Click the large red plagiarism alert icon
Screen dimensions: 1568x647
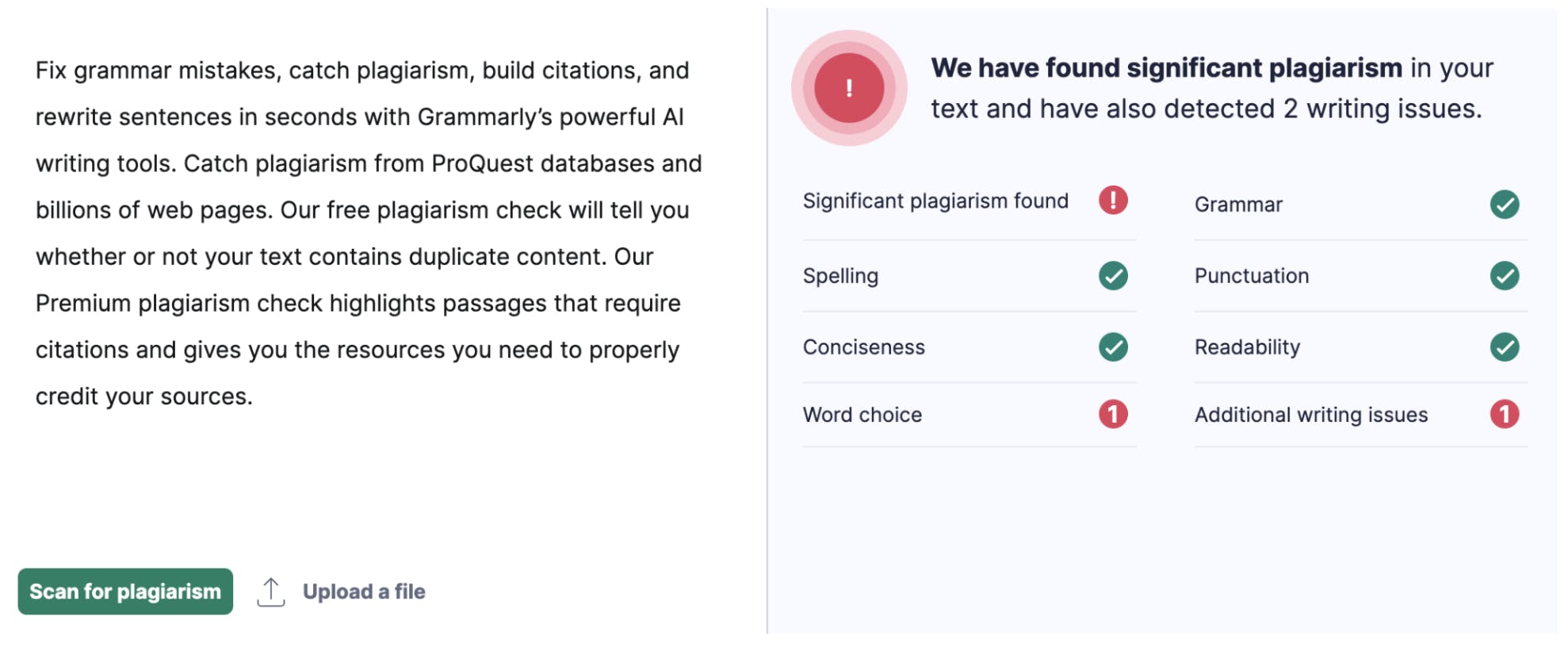849,88
